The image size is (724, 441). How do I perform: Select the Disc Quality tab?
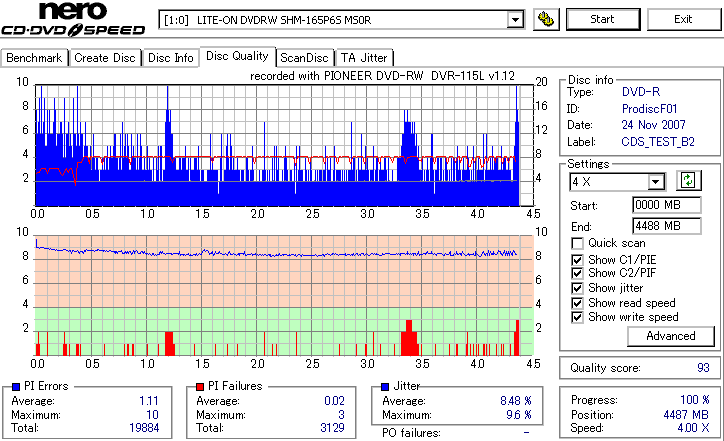pyautogui.click(x=237, y=56)
